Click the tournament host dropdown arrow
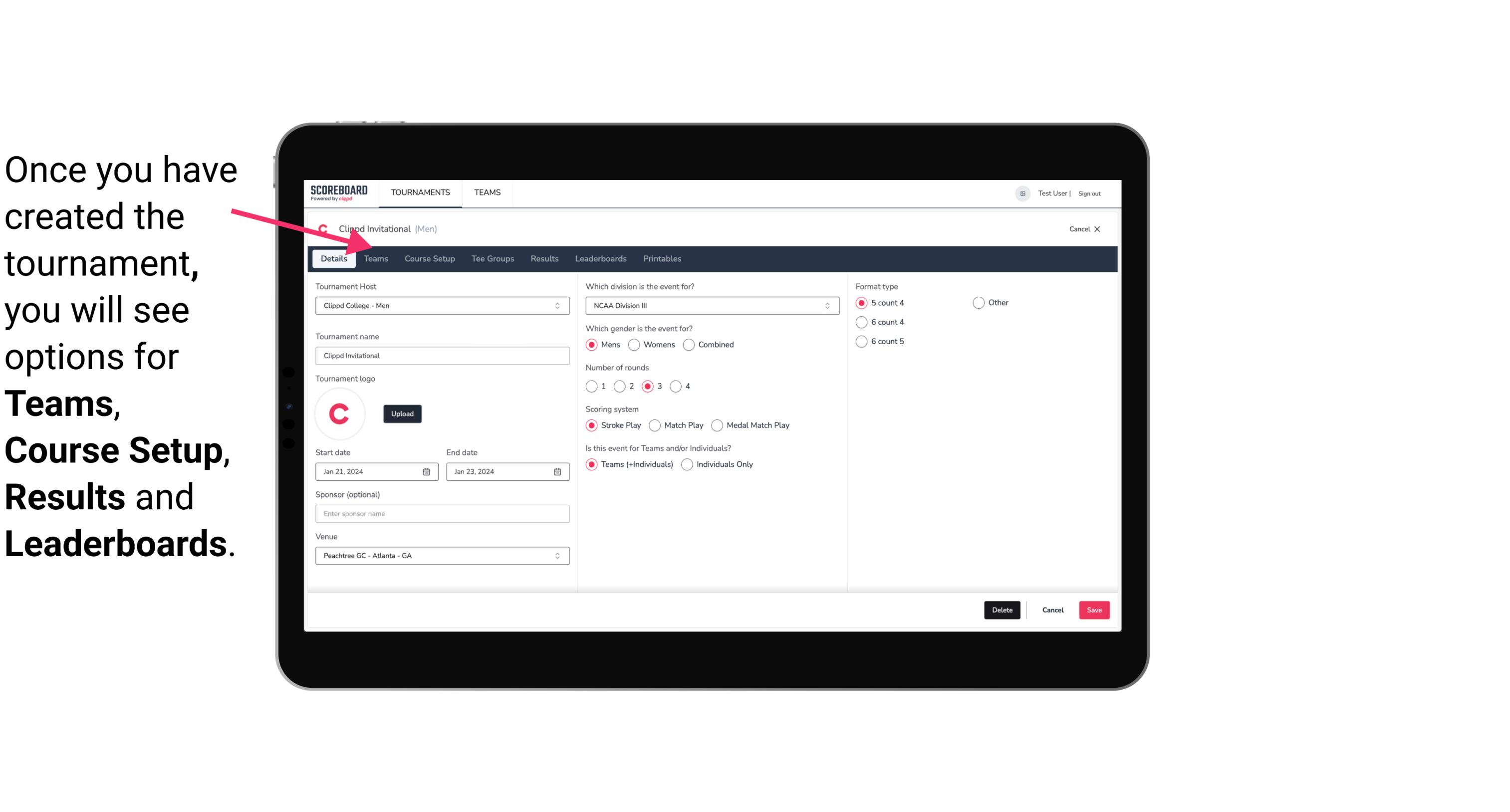Image resolution: width=1510 pixels, height=812 pixels. 559,305
